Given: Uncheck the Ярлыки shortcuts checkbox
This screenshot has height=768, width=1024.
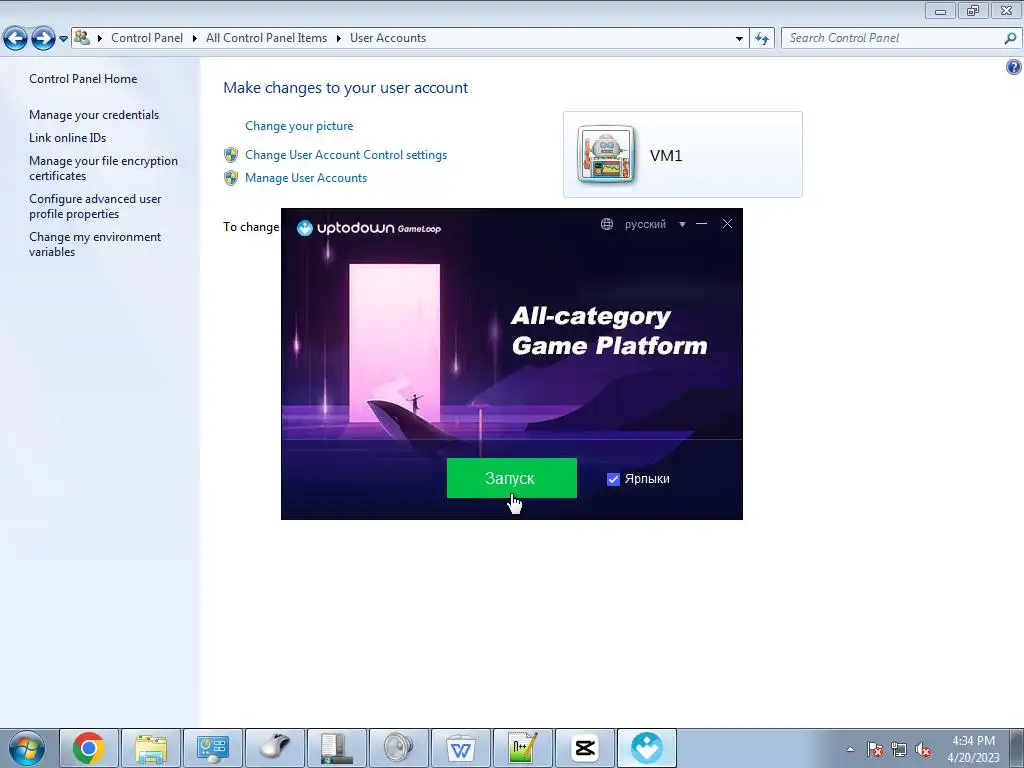Looking at the screenshot, I should 613,479.
